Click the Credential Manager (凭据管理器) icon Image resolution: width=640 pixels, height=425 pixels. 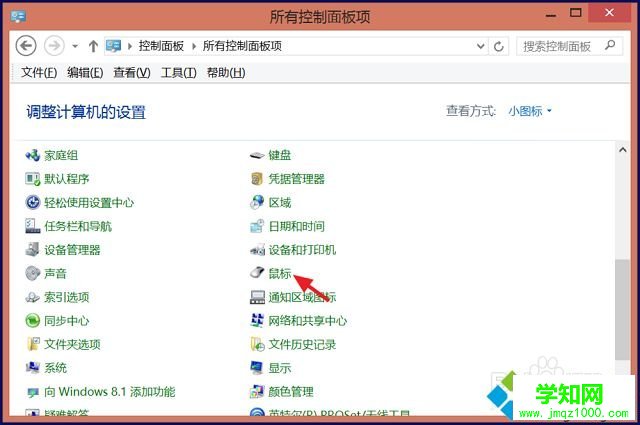coord(257,179)
